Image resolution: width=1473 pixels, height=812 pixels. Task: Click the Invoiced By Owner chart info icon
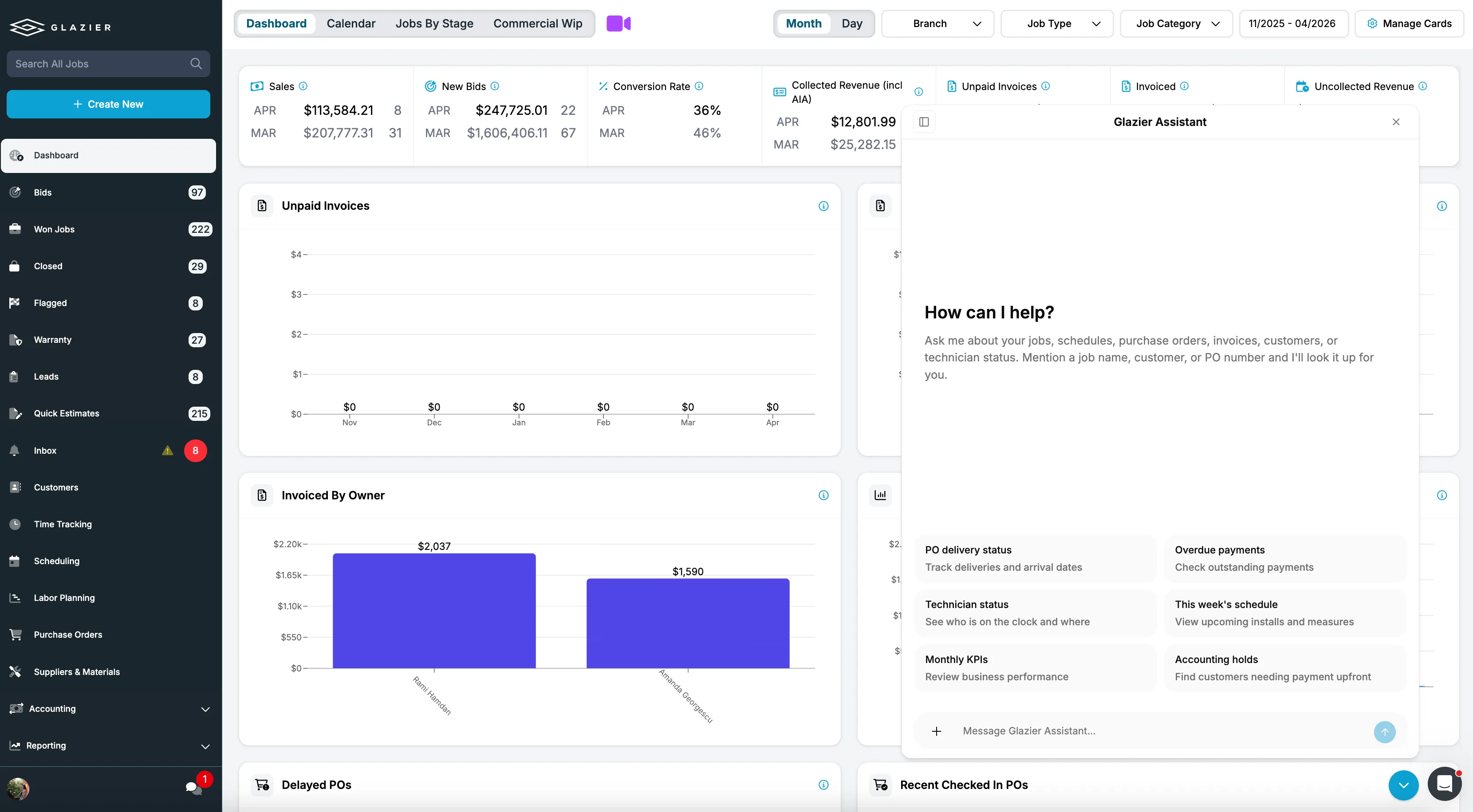[x=823, y=495]
